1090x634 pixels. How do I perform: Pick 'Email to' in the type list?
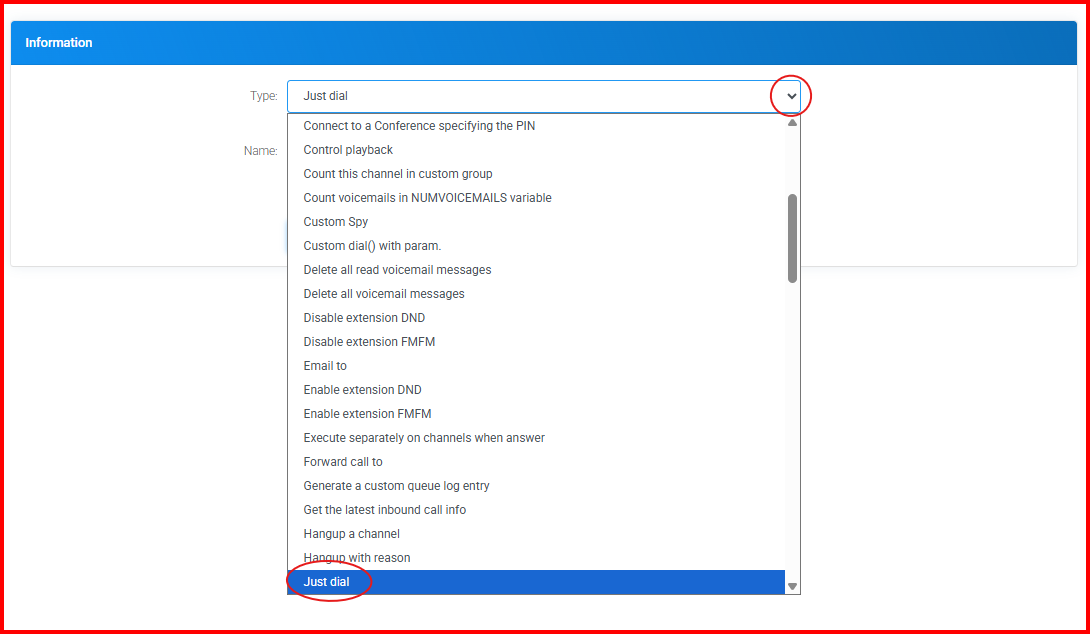325,366
